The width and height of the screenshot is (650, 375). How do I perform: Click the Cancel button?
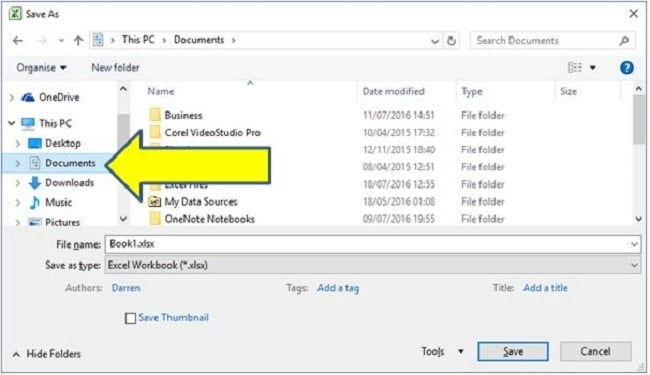[595, 352]
